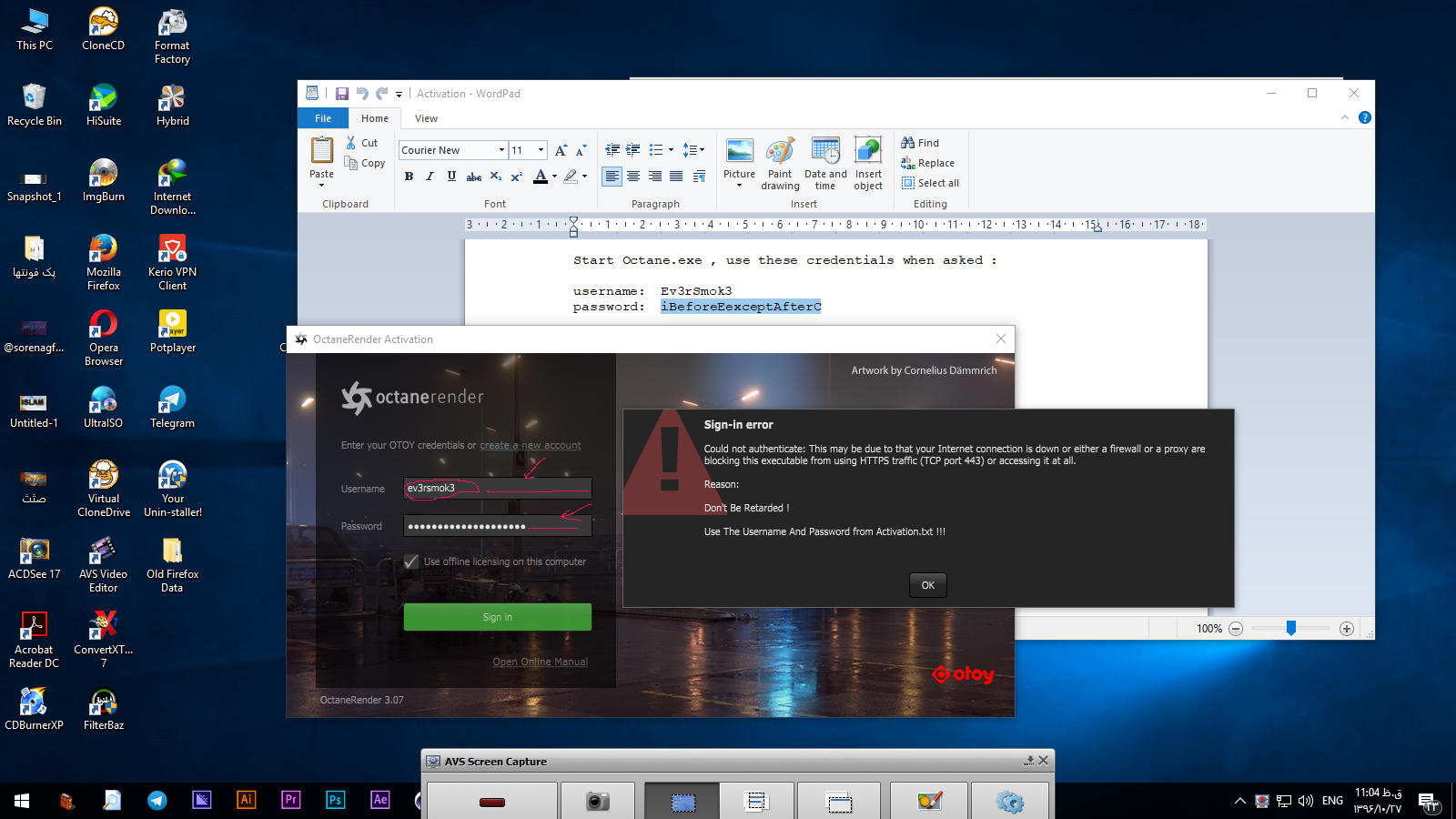Screen dimensions: 1456x819
Task: Open the Open Online Manual link
Action: coord(541,662)
